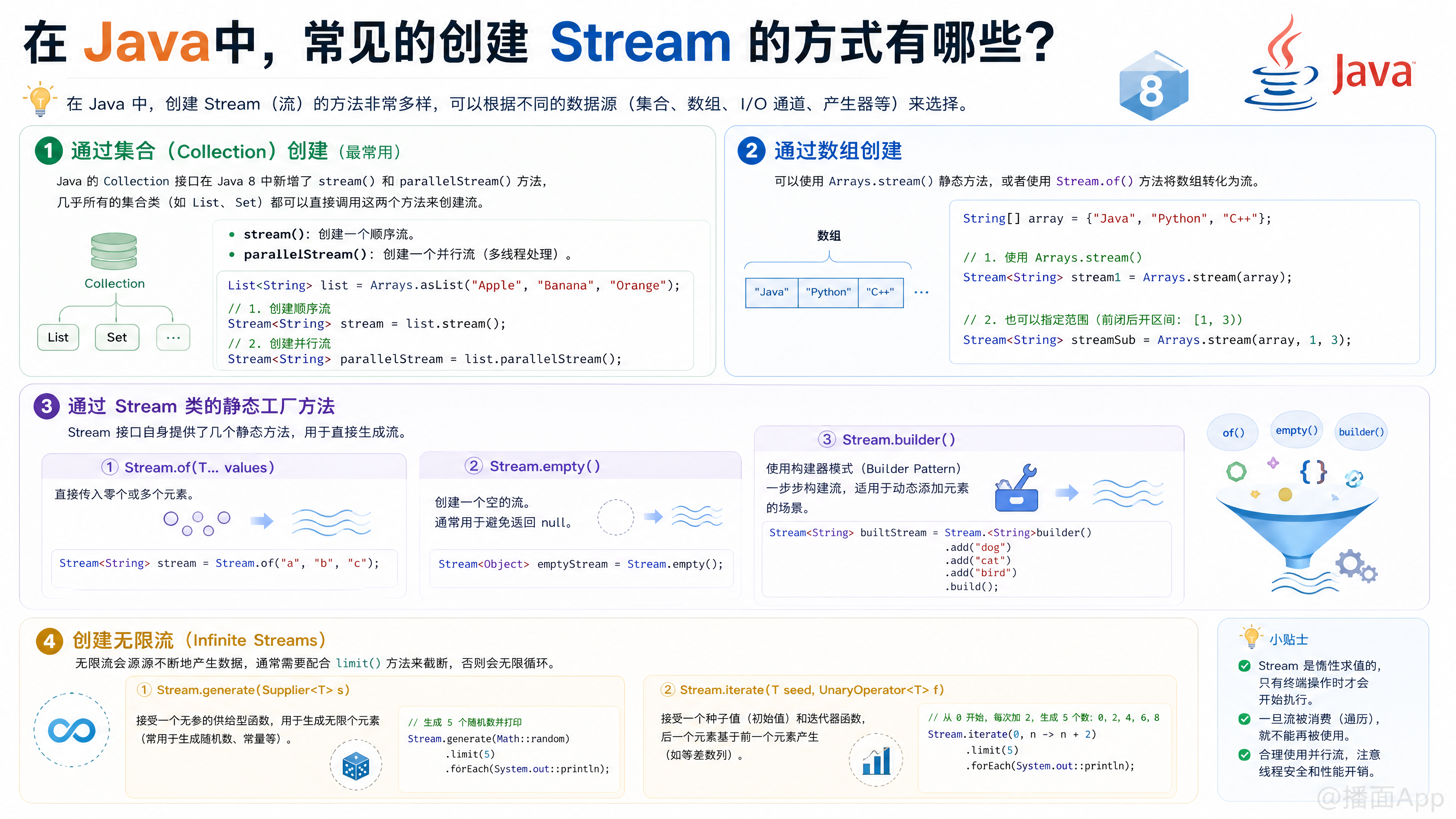Image resolution: width=1456 pixels, height=819 pixels.
Task: Click the blue hexagon Java 8 badge
Action: [x=1153, y=85]
